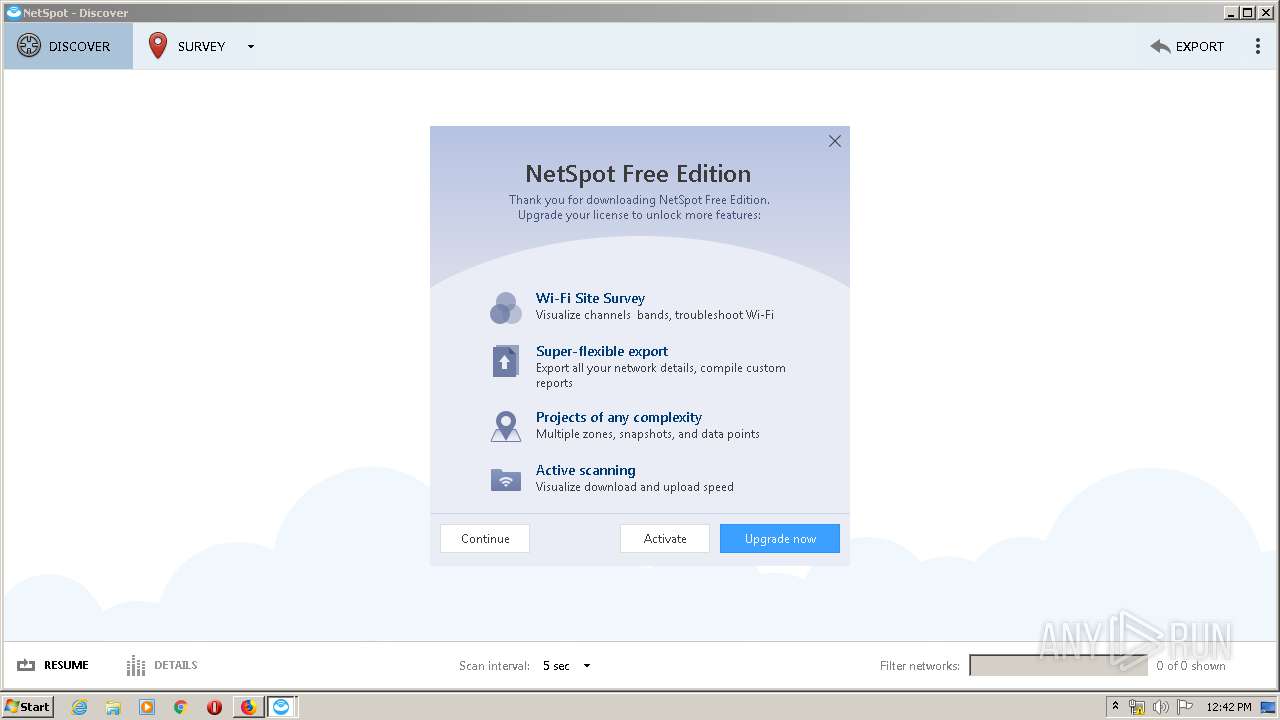This screenshot has width=1280, height=720.
Task: Open media player from taskbar
Action: (x=147, y=707)
